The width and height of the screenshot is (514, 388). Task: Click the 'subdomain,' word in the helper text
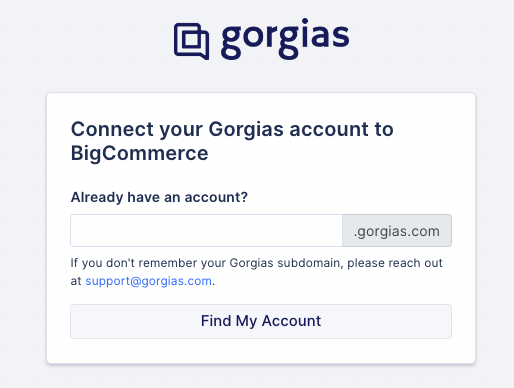tap(310, 263)
